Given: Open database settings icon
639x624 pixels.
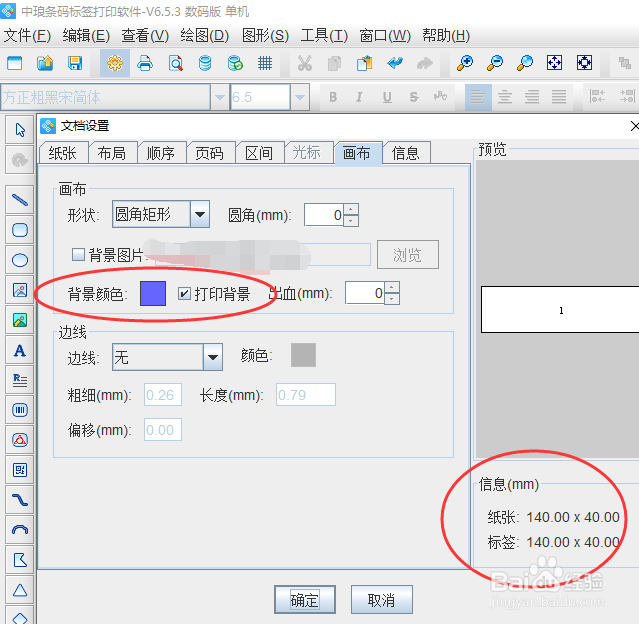Looking at the screenshot, I should [205, 63].
